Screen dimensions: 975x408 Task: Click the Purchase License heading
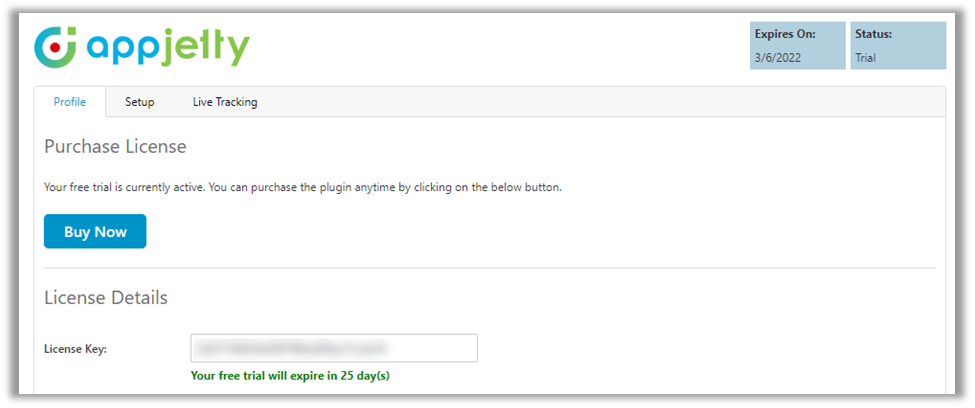click(x=115, y=147)
